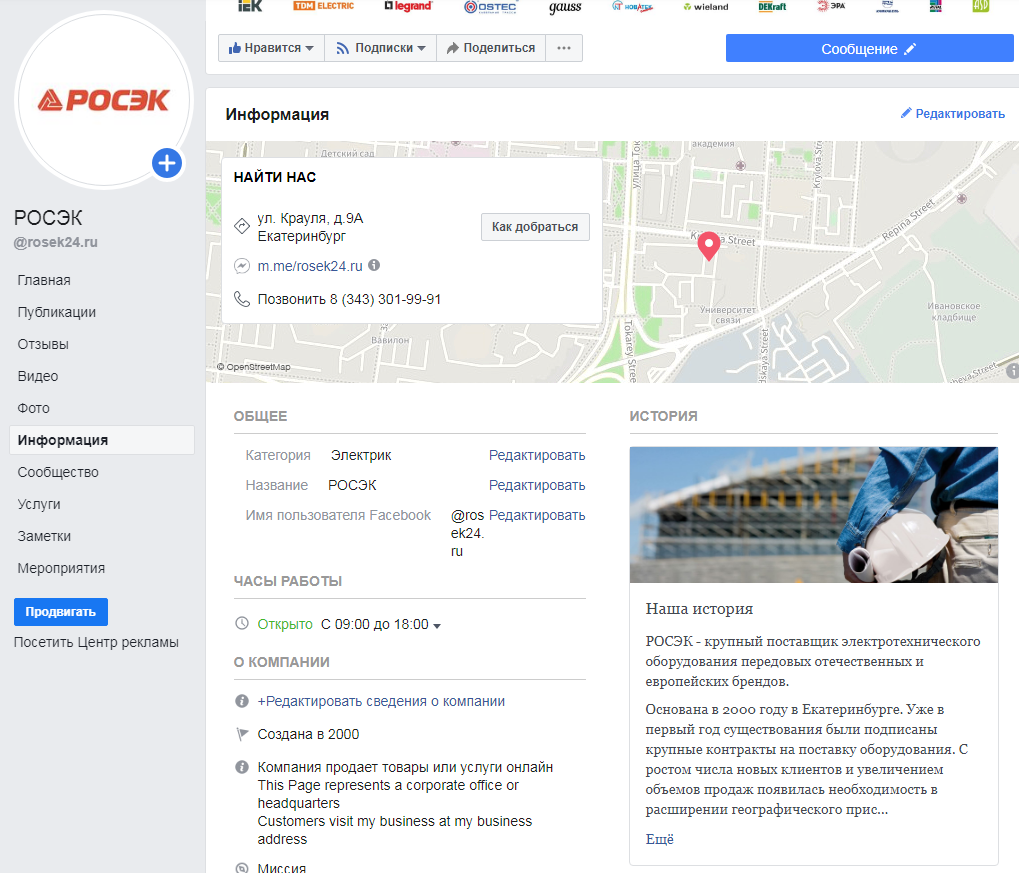
Task: Open Фото in the left sidebar
Action: click(34, 408)
